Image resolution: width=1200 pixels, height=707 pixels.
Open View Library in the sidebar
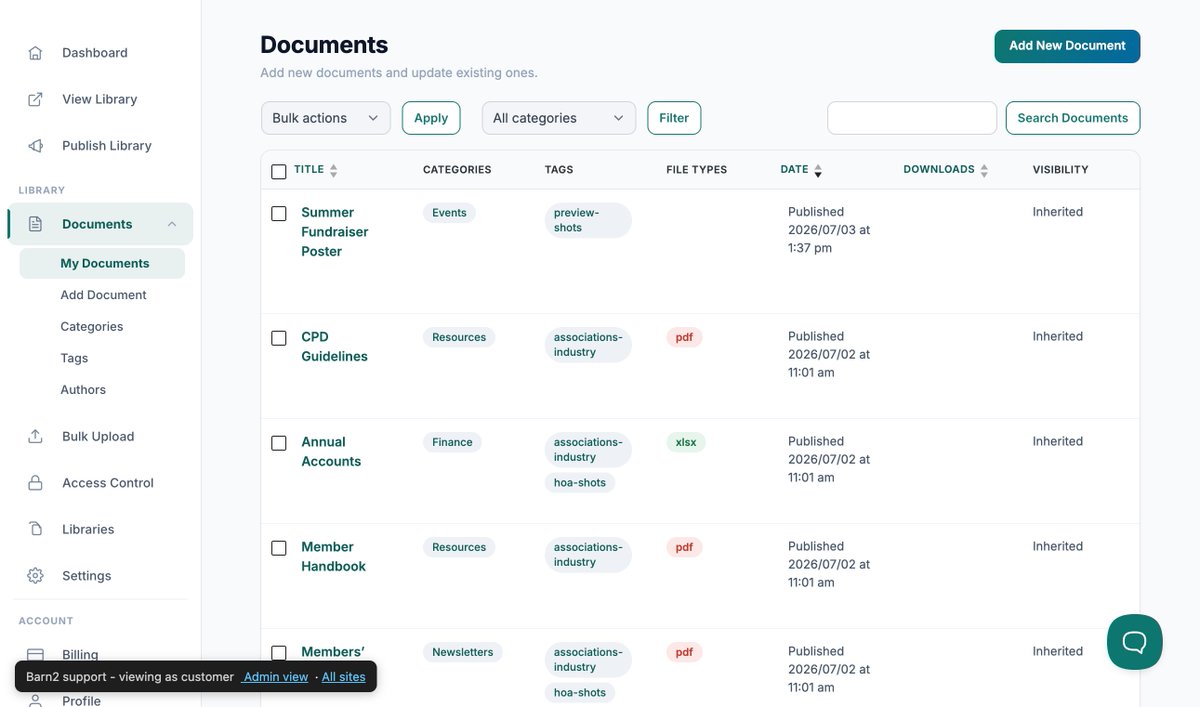pos(100,99)
